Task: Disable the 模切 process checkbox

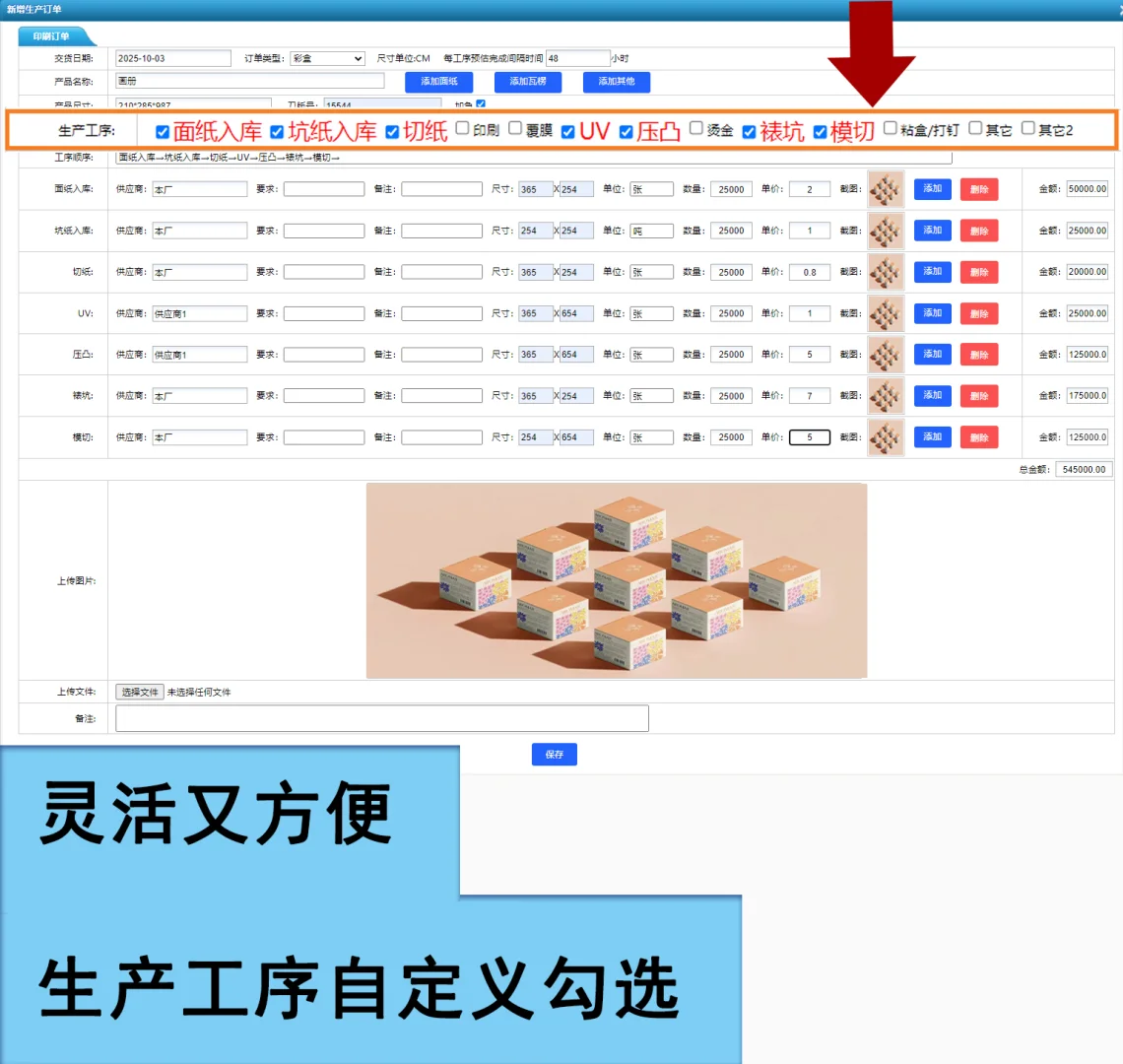Action: [820, 129]
